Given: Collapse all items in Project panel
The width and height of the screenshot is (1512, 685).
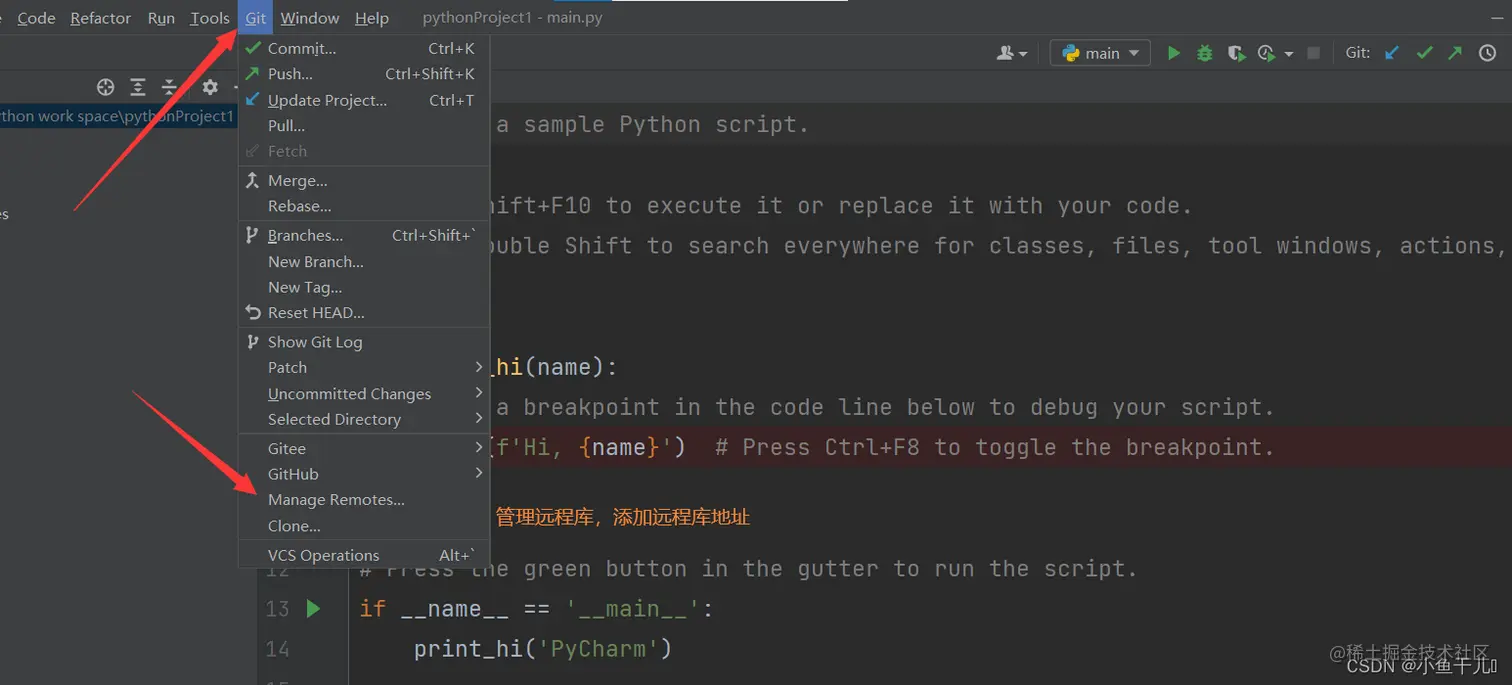Looking at the screenshot, I should tap(169, 87).
